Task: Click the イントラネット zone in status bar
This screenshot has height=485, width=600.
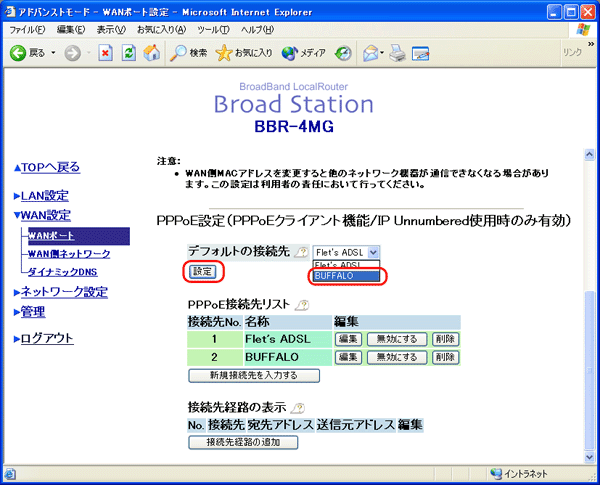Action: [519, 474]
